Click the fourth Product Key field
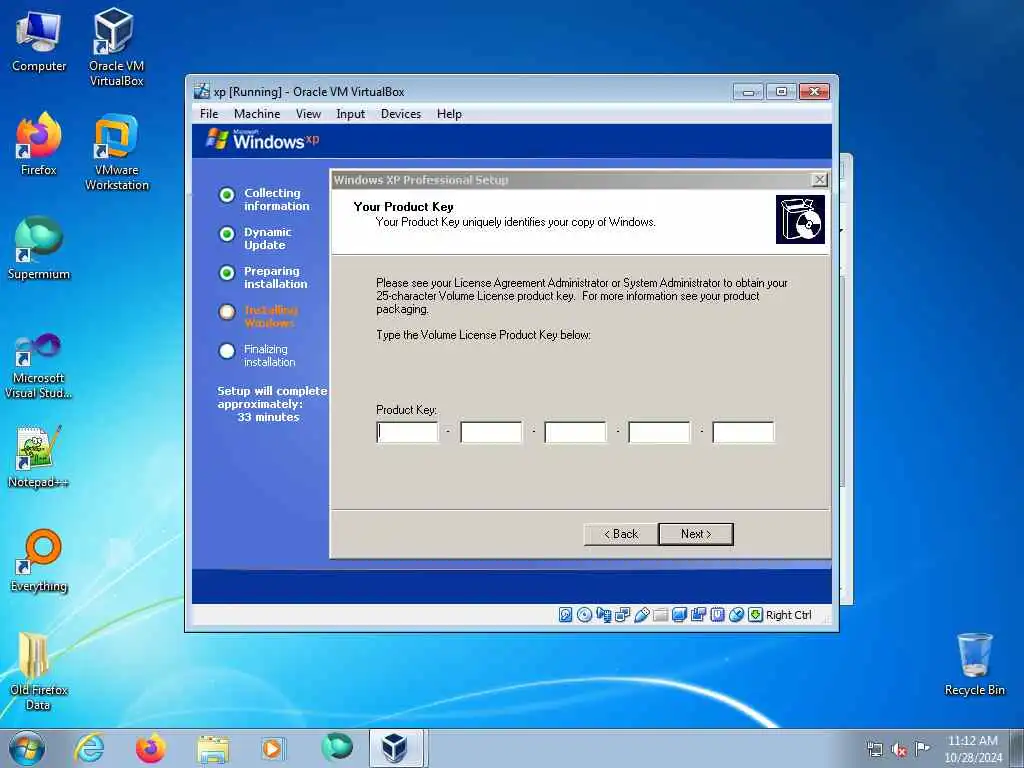Image resolution: width=1024 pixels, height=768 pixels. click(659, 432)
